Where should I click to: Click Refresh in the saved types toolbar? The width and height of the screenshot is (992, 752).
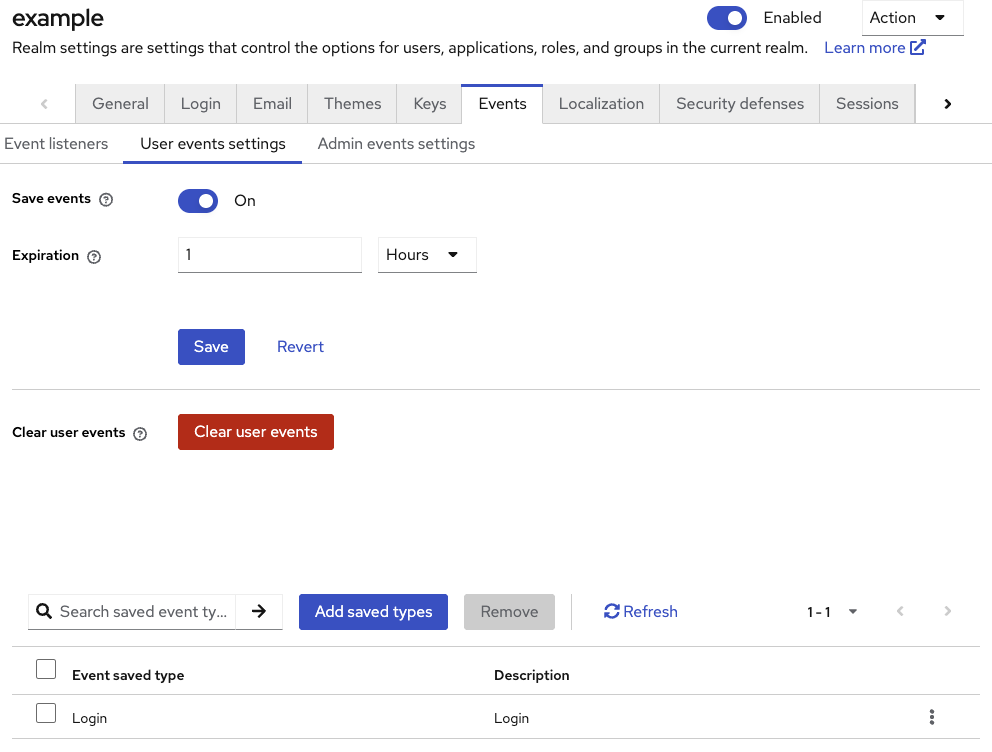point(641,612)
